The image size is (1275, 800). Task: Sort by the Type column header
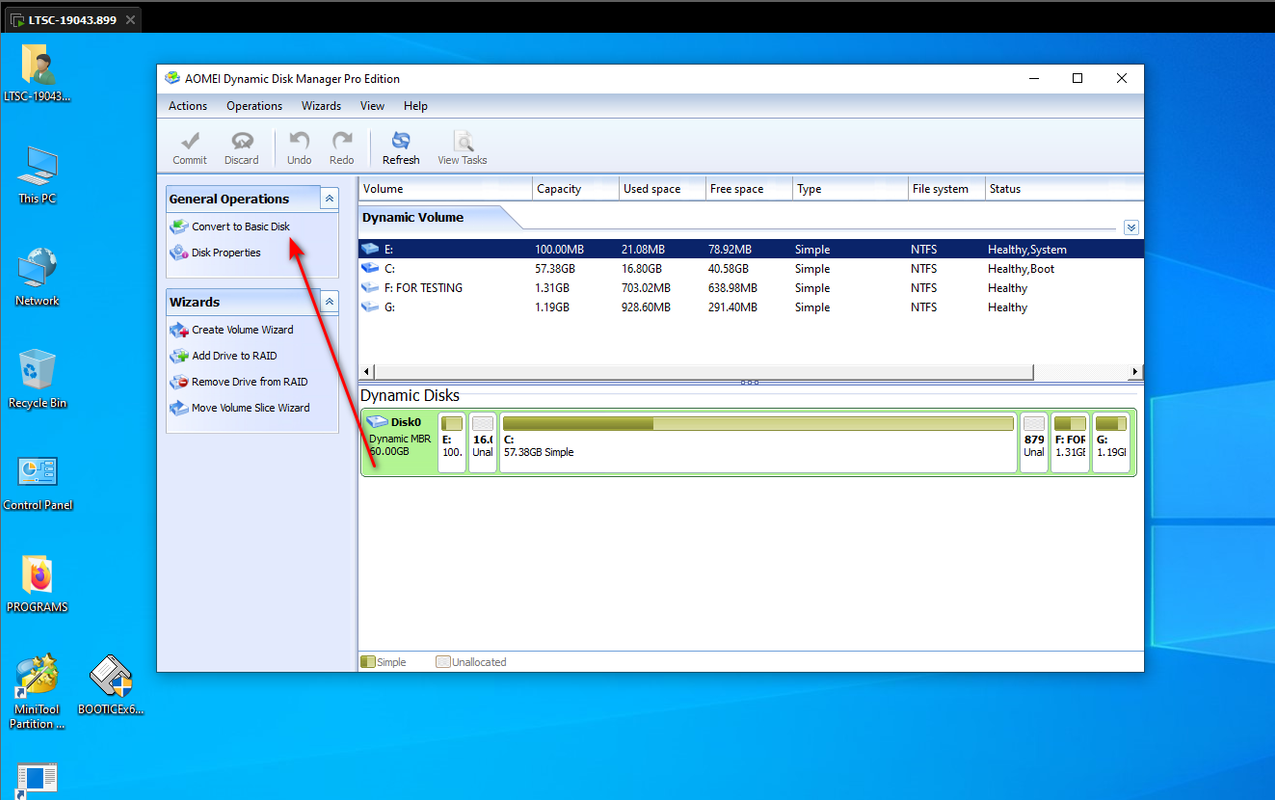(x=850, y=189)
